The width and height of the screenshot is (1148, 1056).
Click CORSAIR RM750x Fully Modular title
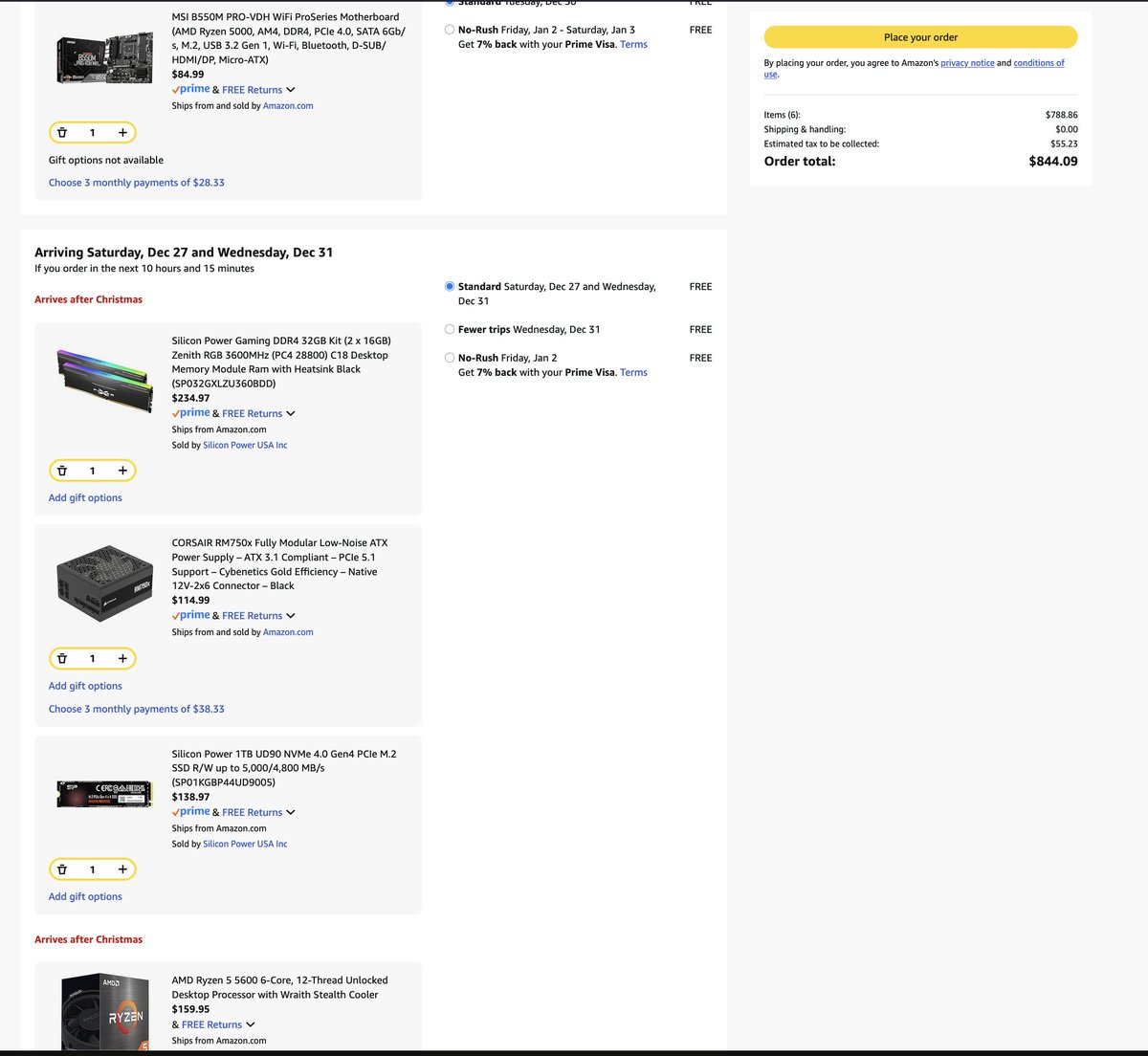(x=279, y=564)
